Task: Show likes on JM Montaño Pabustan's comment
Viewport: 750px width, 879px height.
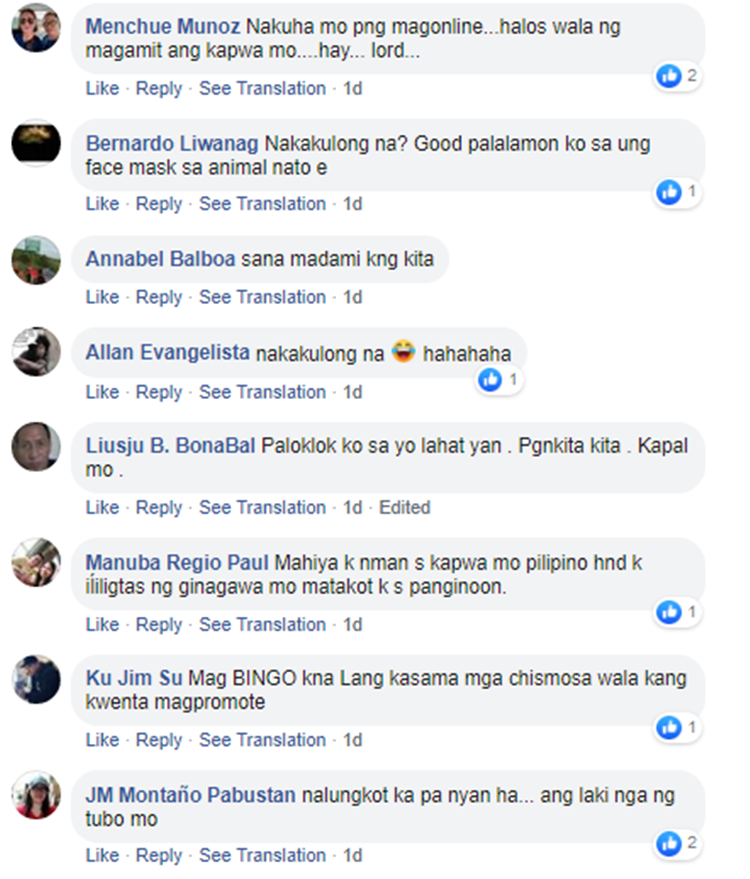Action: click(x=669, y=844)
